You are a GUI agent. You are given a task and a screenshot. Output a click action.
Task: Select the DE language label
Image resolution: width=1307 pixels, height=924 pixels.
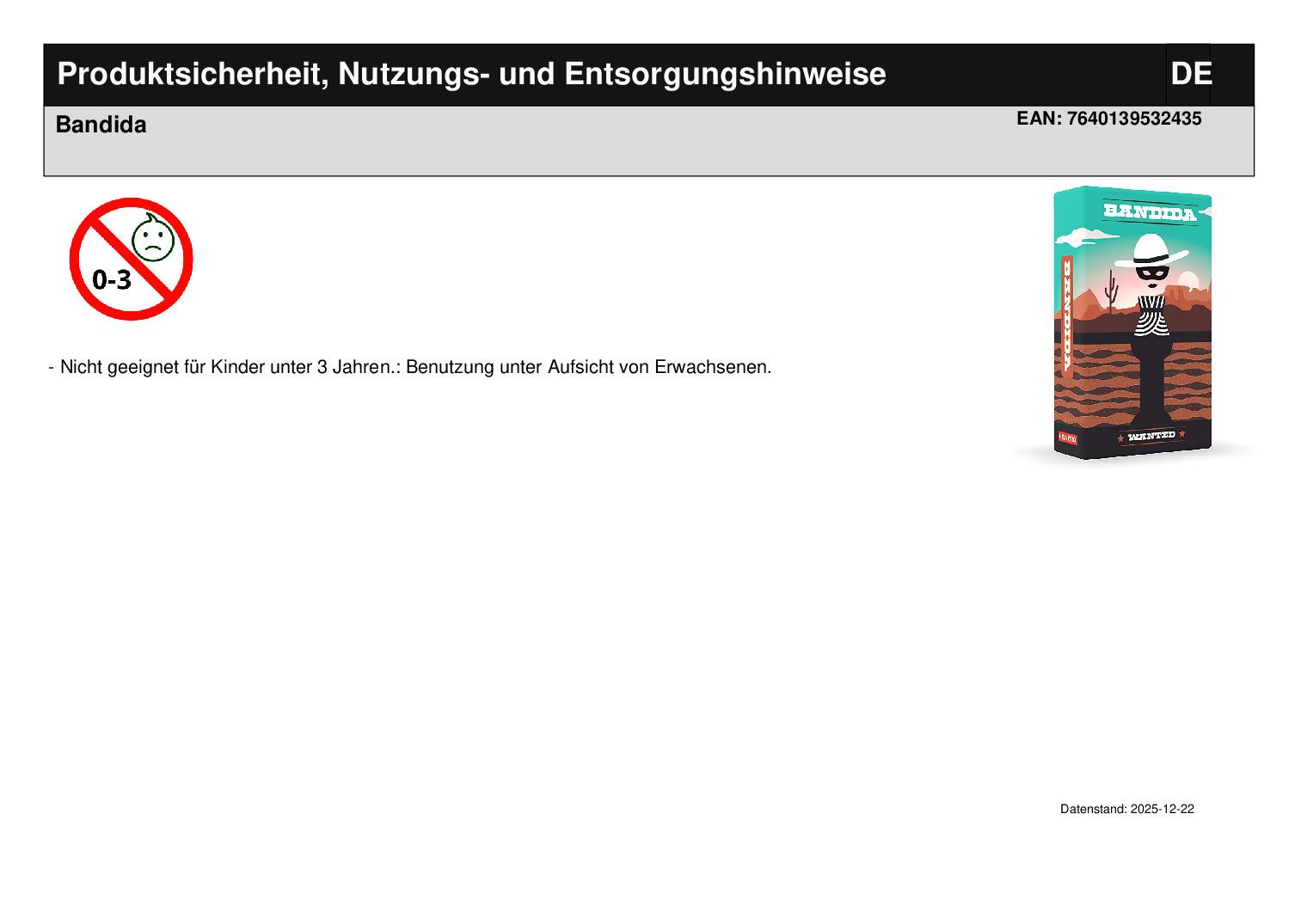coord(1191,74)
